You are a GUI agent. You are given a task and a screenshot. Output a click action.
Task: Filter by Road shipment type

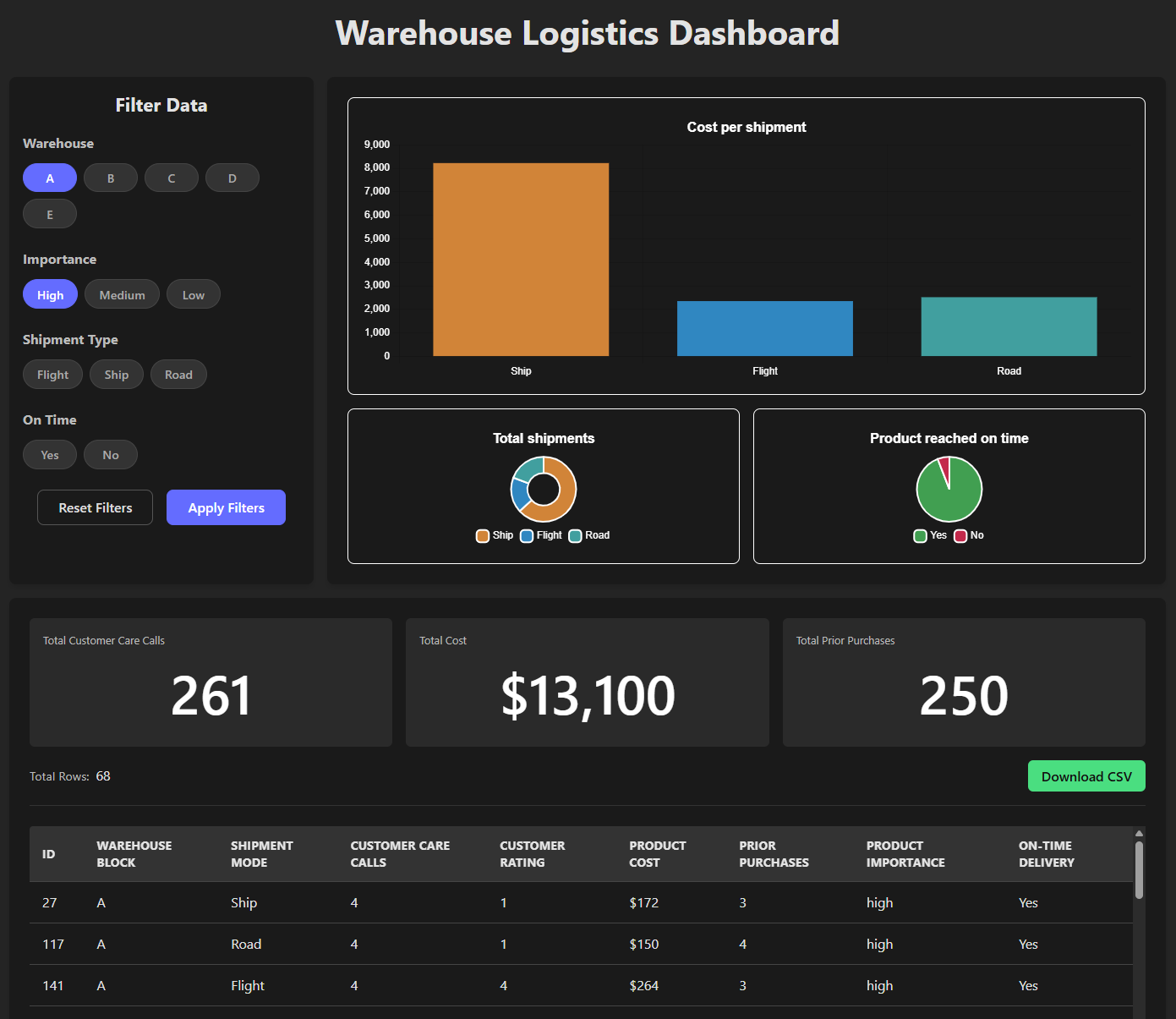[x=178, y=375]
